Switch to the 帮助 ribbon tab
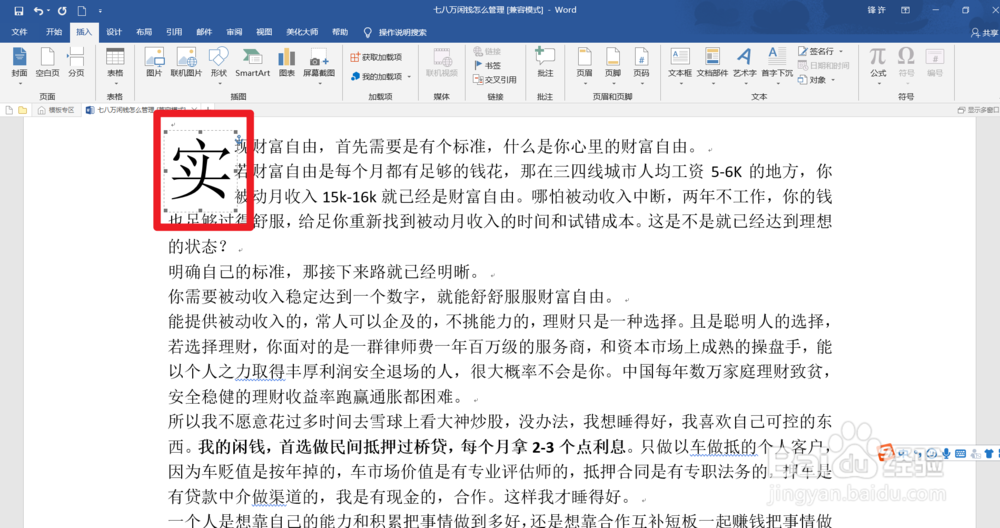This screenshot has width=1000, height=528. click(x=340, y=32)
